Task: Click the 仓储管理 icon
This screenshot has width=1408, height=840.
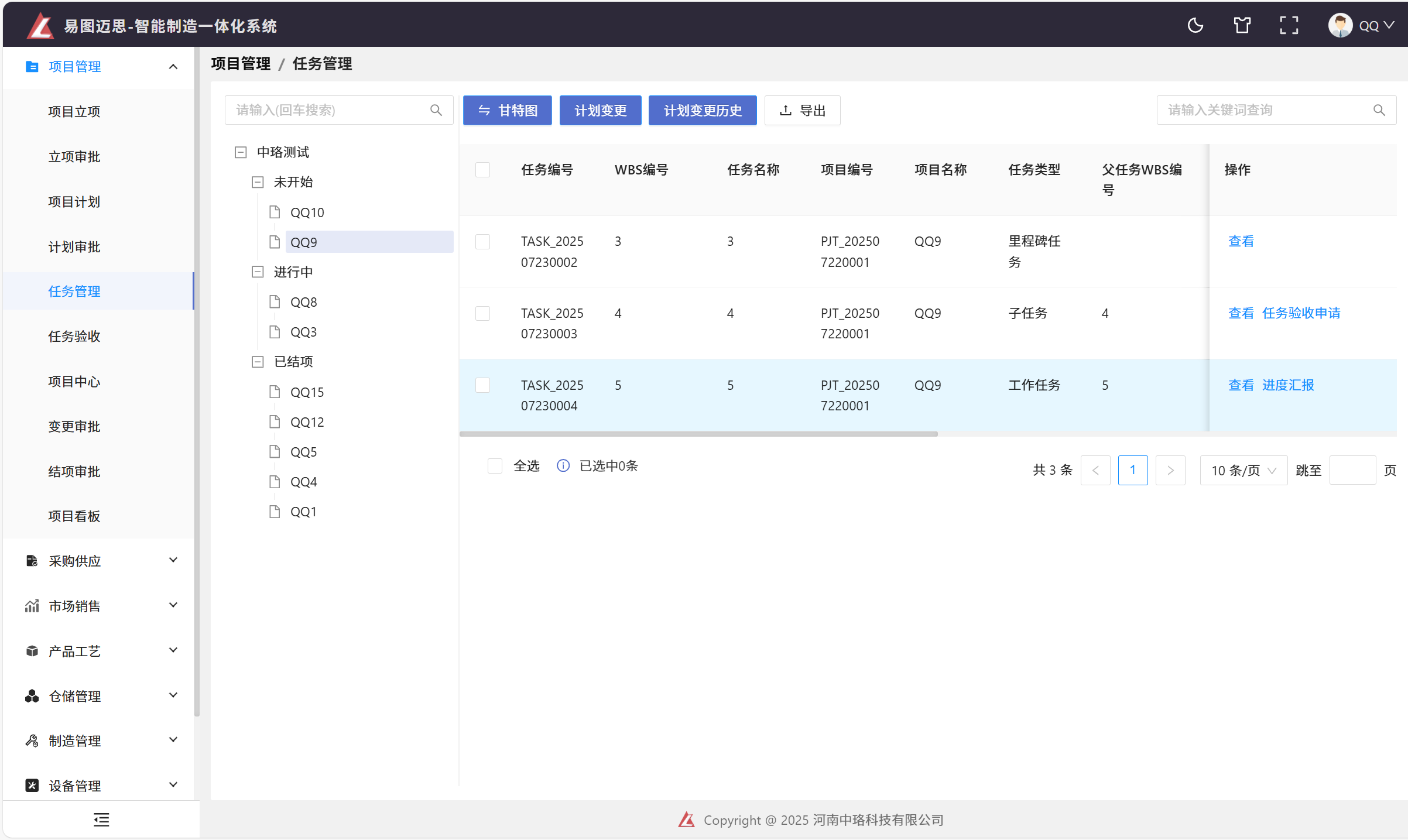Action: (32, 696)
